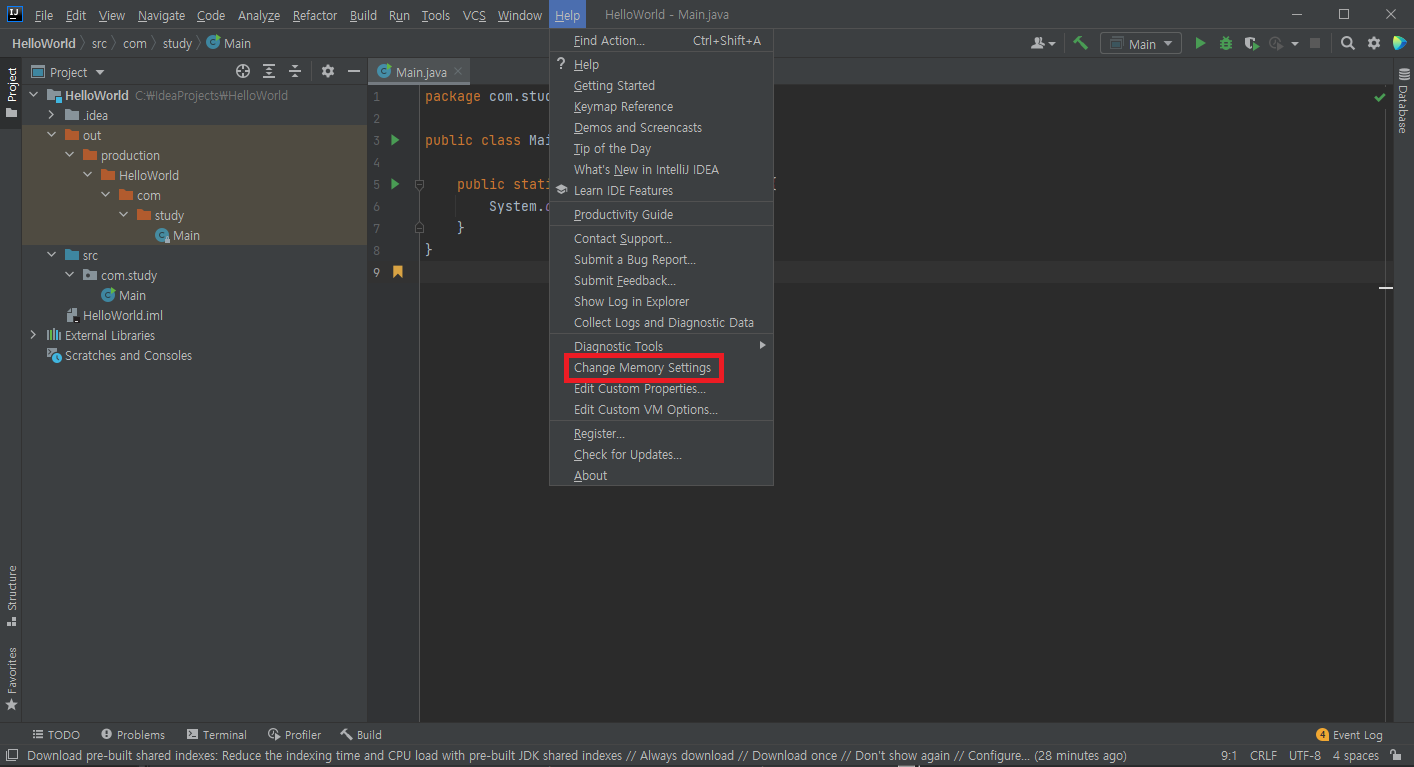The image size is (1414, 767).
Task: Click UTF-8 encoding in status bar
Action: [1304, 755]
